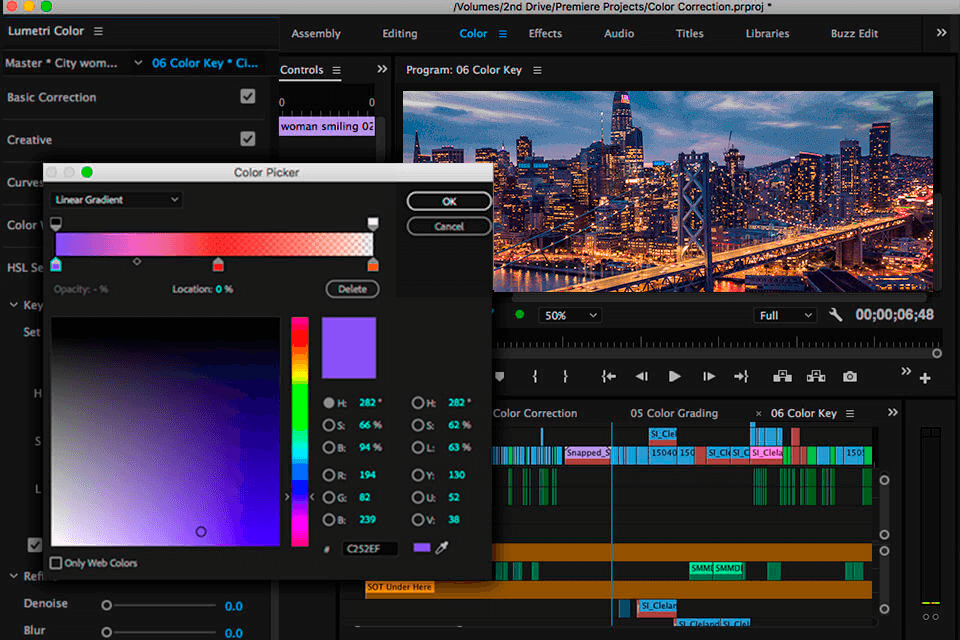The width and height of the screenshot is (960, 640).
Task: Click the Go to In point icon
Action: click(608, 377)
